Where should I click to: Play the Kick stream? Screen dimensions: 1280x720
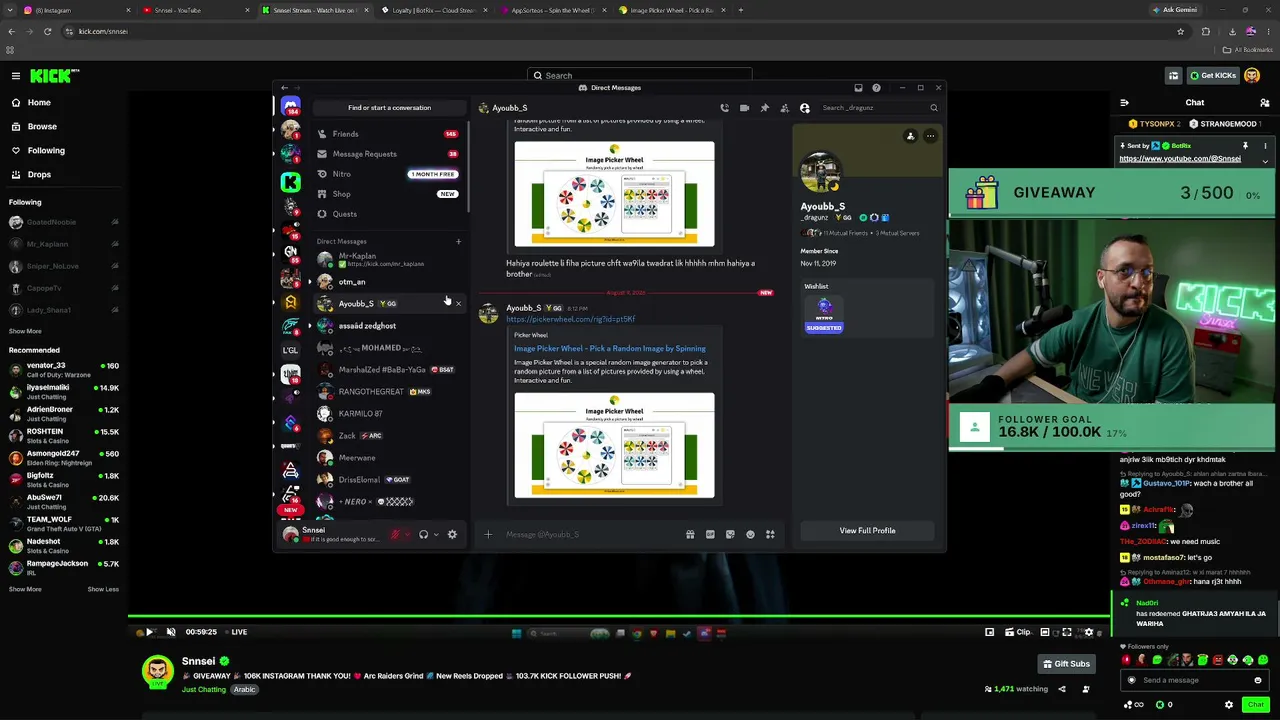pos(150,632)
